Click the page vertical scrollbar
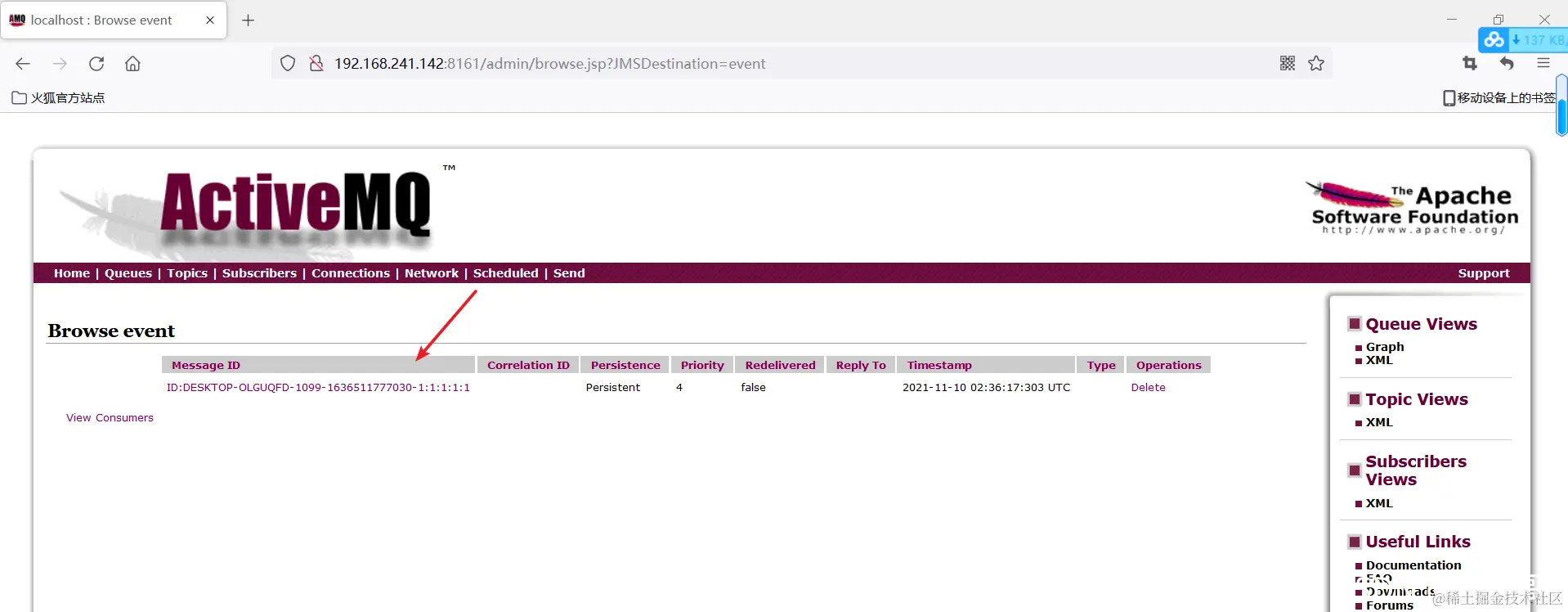 pyautogui.click(x=1561, y=105)
